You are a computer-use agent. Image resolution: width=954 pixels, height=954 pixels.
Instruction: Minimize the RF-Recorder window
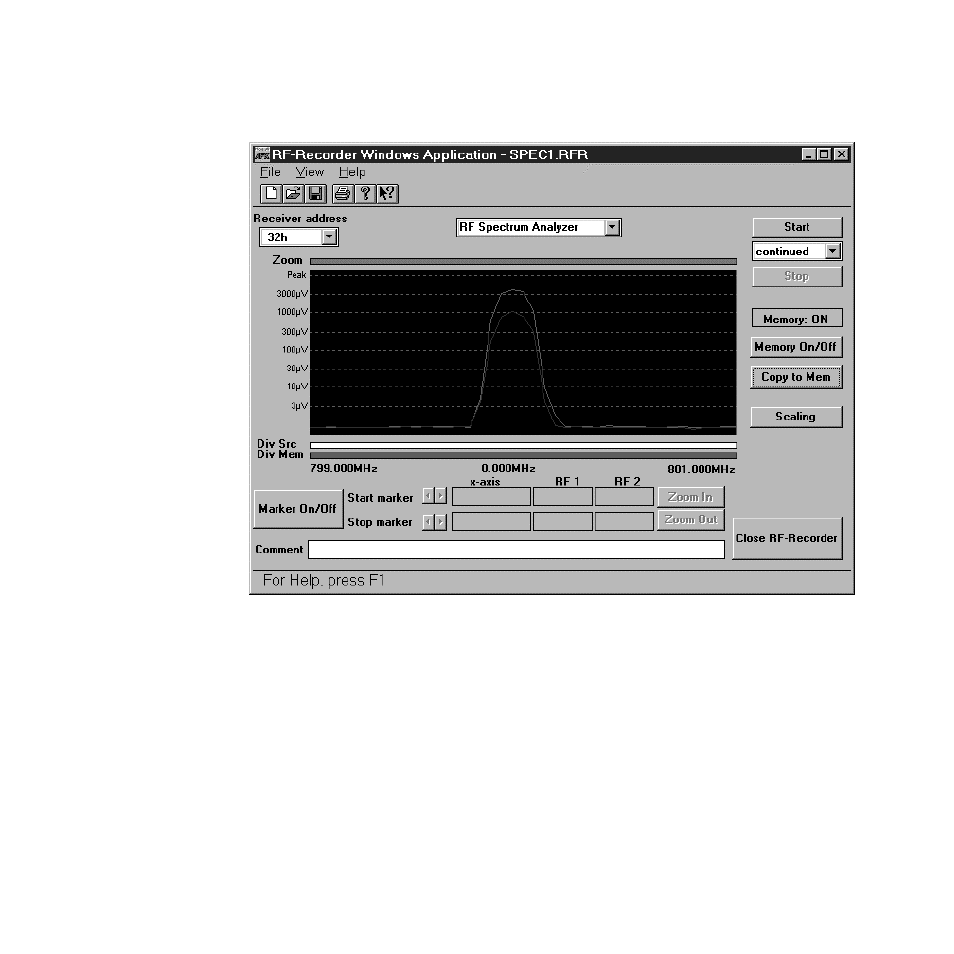pos(809,155)
